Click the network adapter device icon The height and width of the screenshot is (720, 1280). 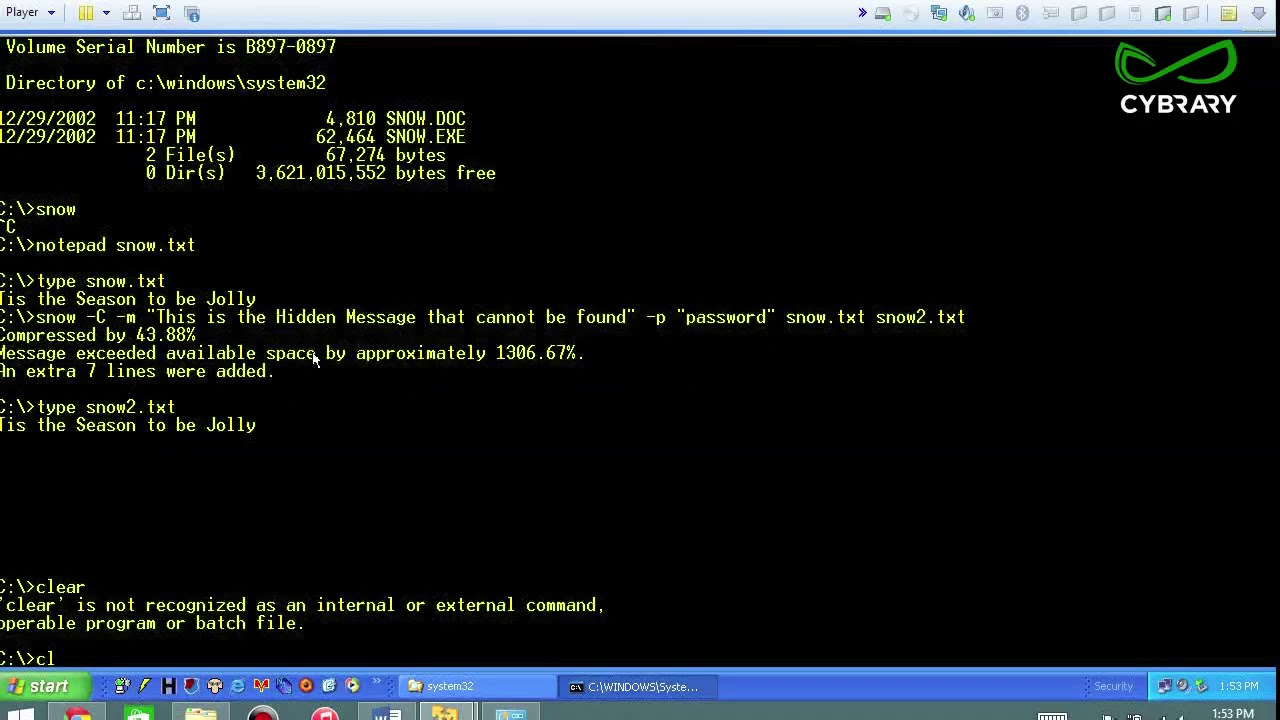pyautogui.click(x=939, y=13)
